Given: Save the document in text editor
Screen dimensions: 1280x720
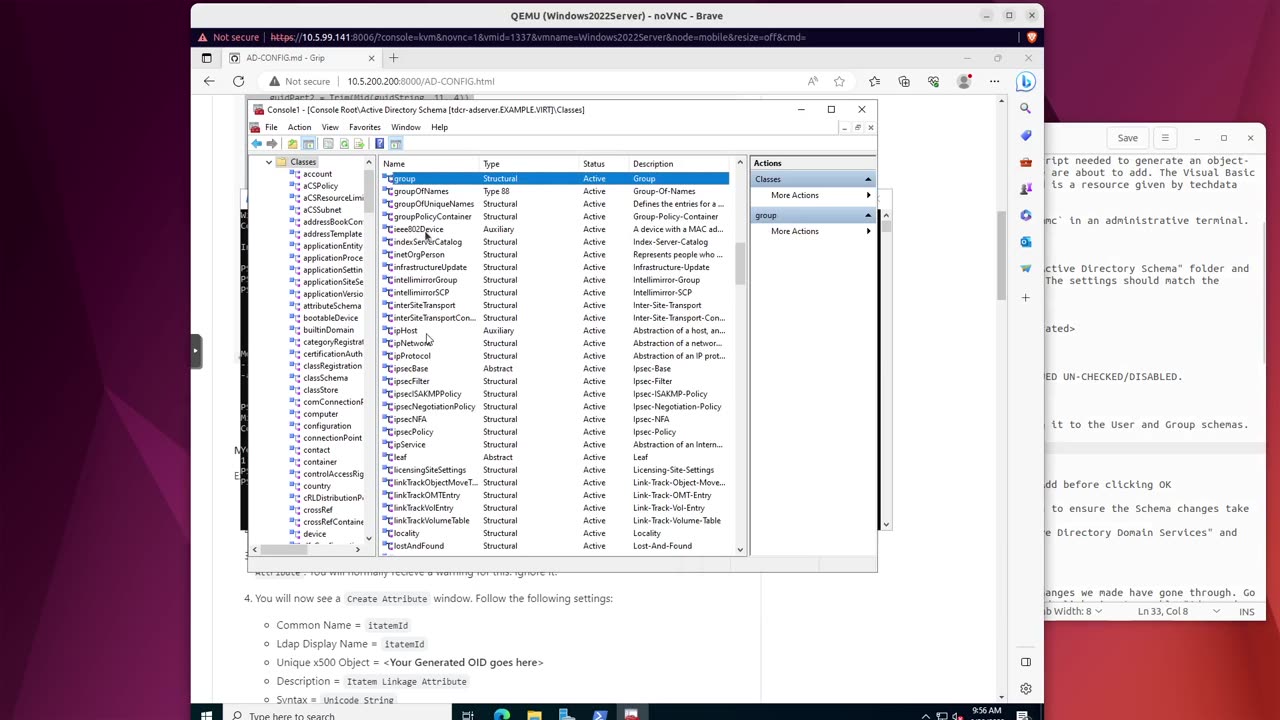Looking at the screenshot, I should pyautogui.click(x=1127, y=138).
